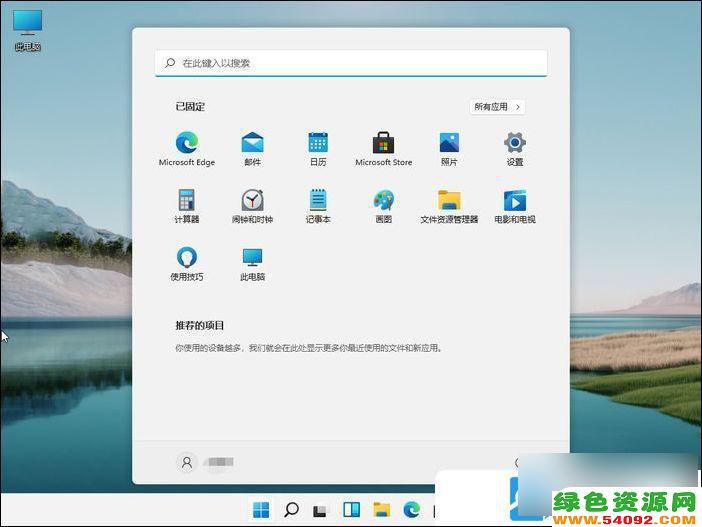Open 设置 settings gear

[x=515, y=149]
